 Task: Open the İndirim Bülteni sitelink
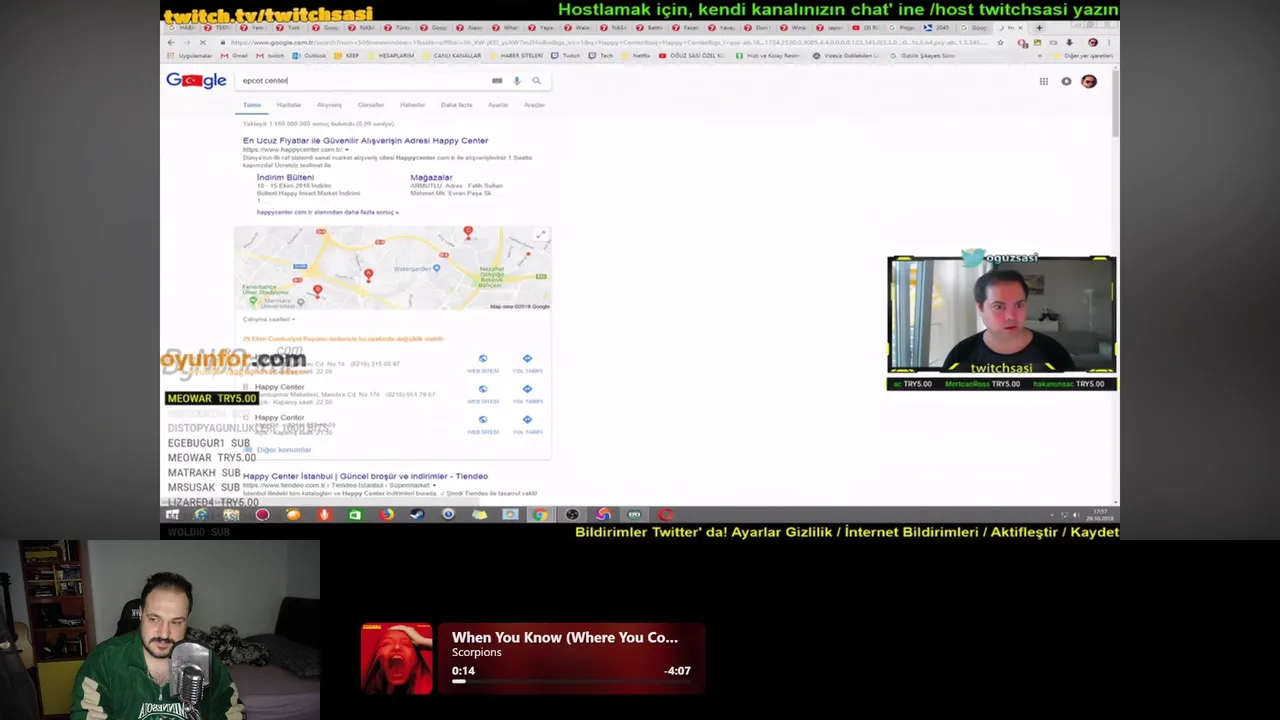[x=285, y=177]
